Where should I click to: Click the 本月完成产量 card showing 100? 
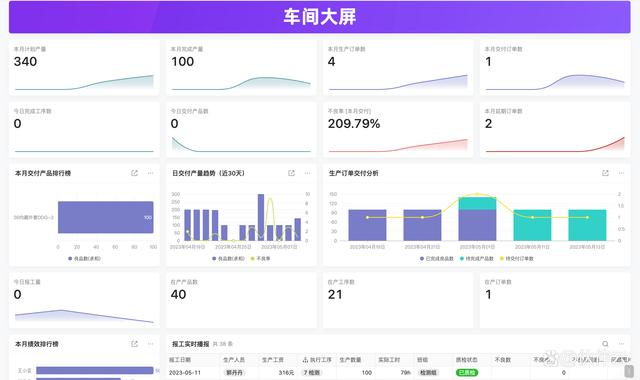click(241, 68)
